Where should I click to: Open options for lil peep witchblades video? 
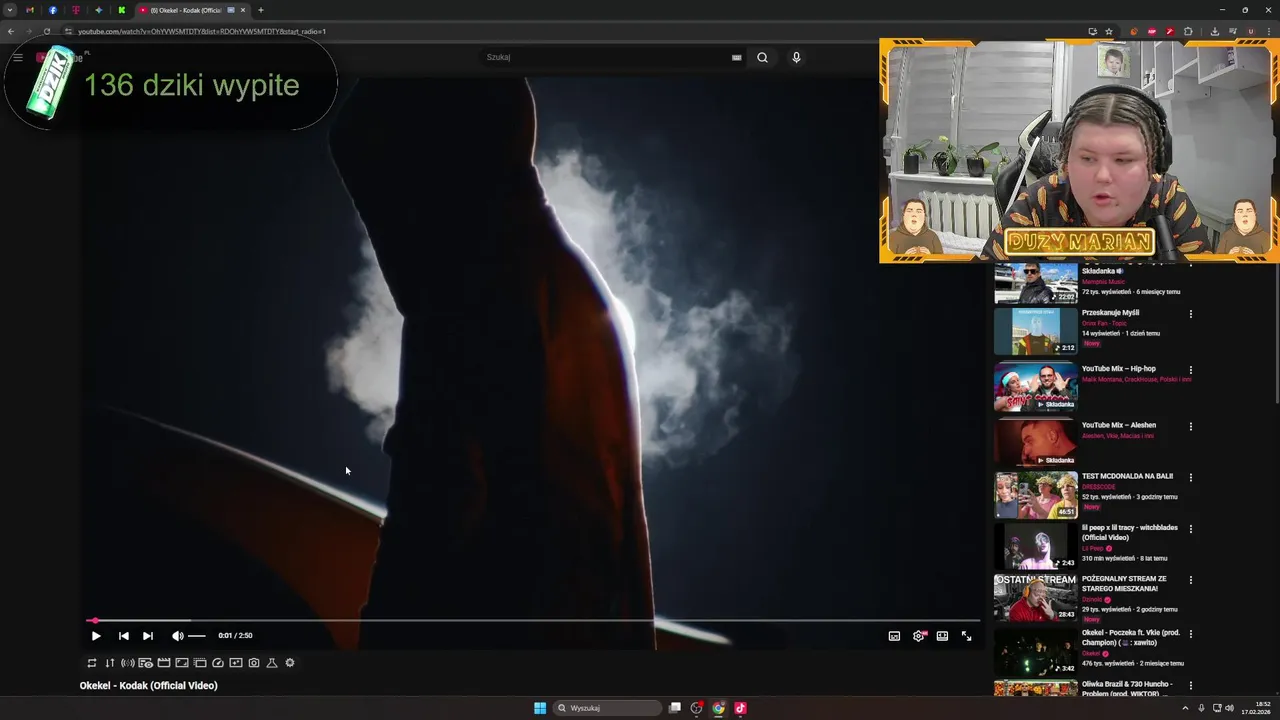(x=1190, y=529)
